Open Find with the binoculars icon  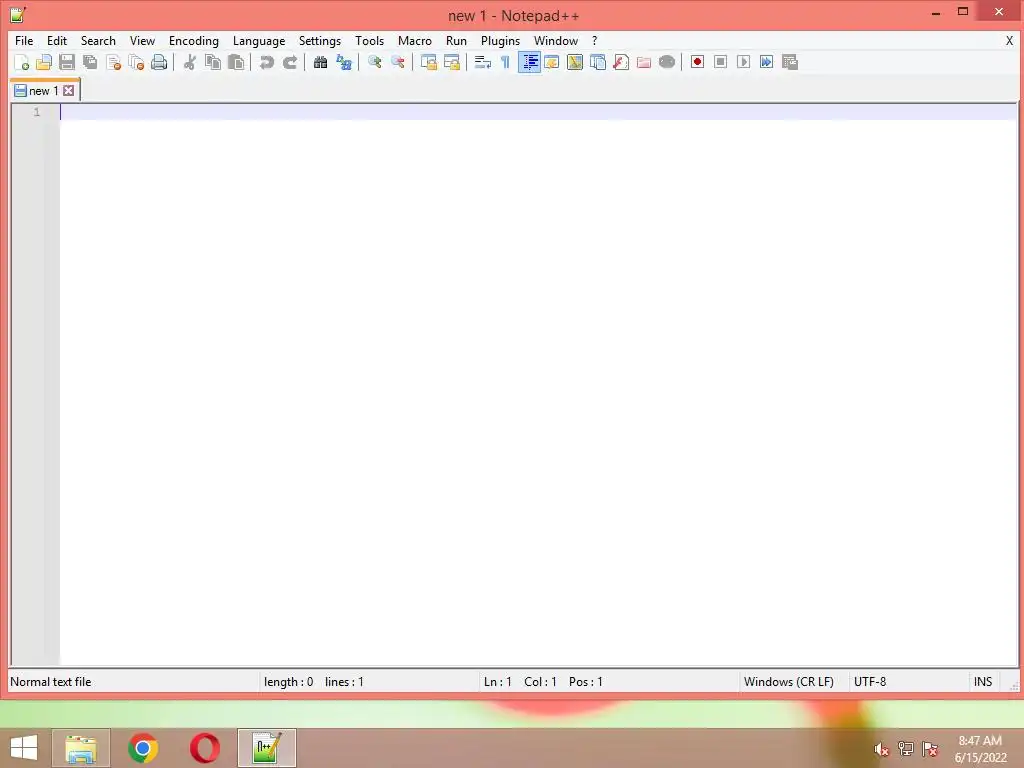click(320, 62)
